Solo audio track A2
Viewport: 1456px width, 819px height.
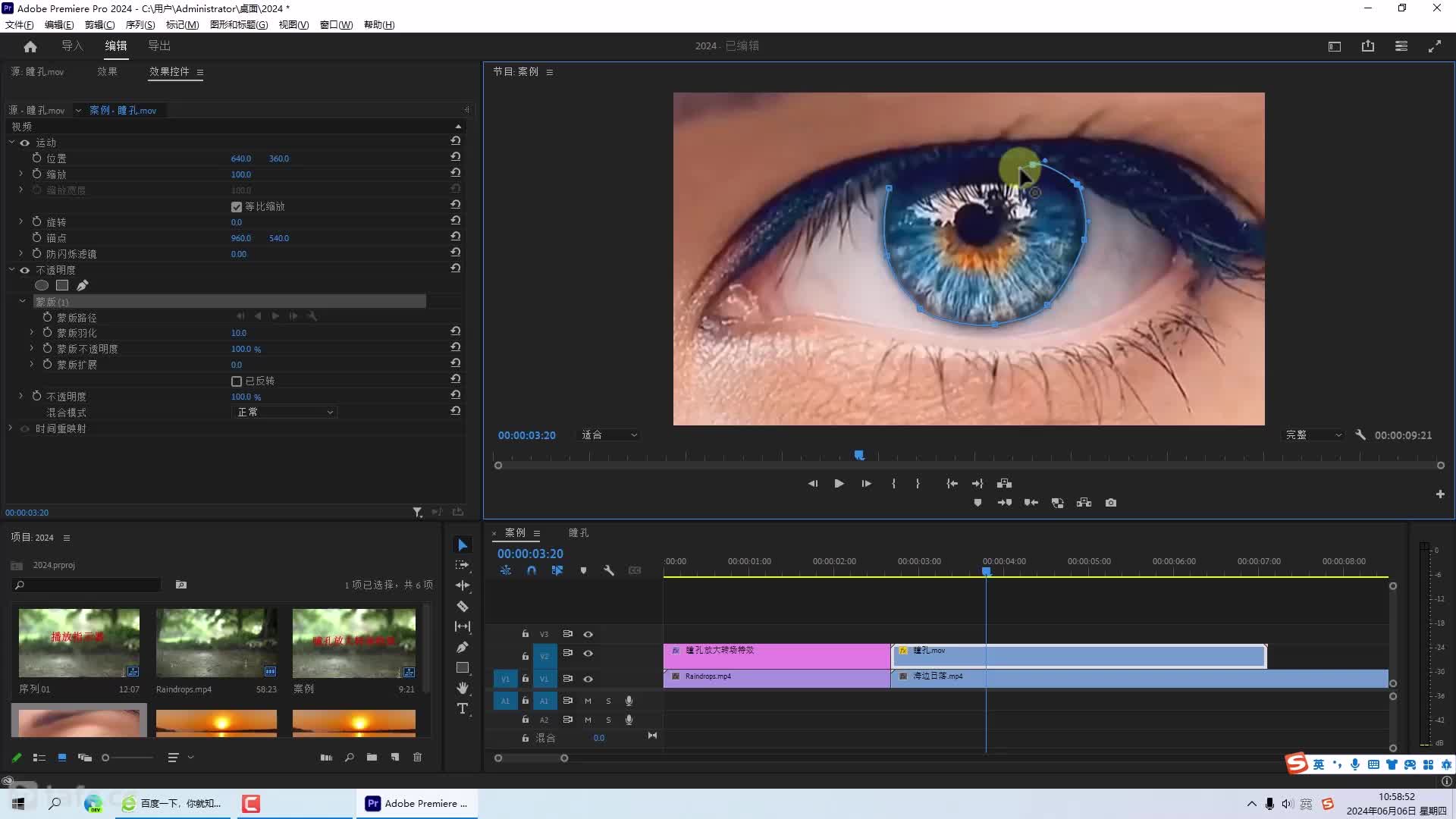[608, 720]
